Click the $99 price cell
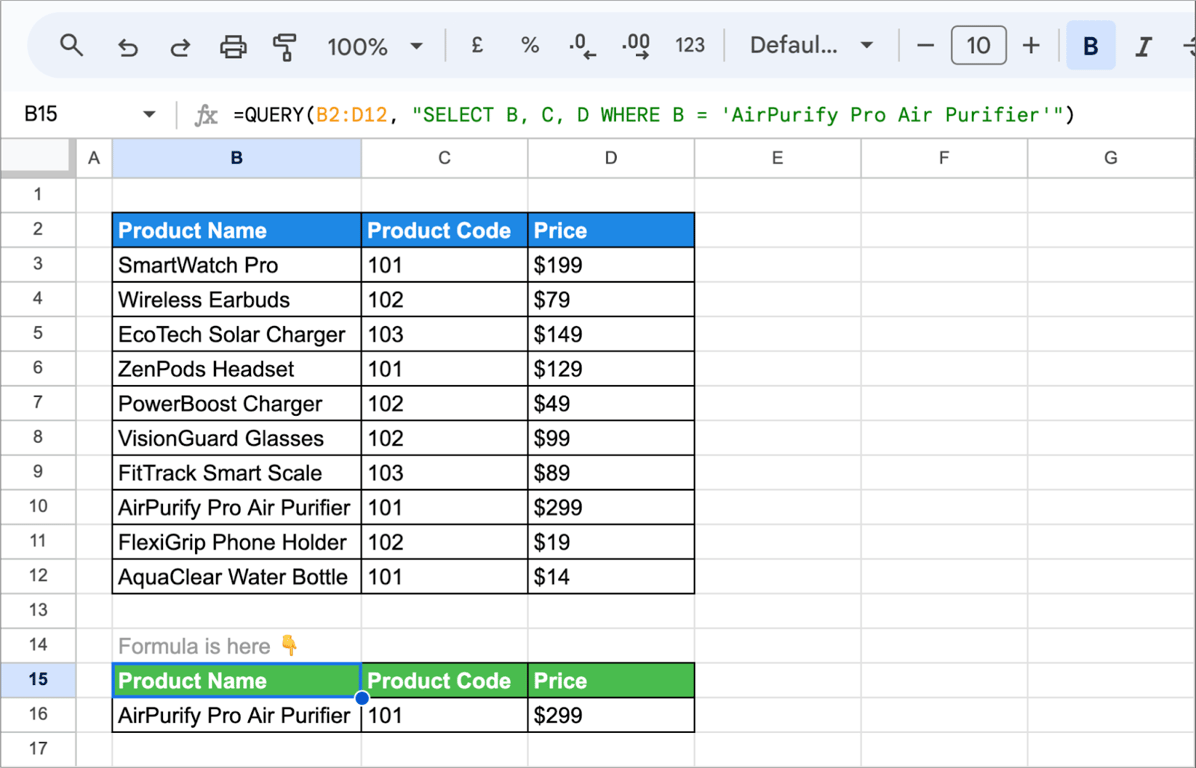Viewport: 1196px width, 768px height. click(x=611, y=439)
